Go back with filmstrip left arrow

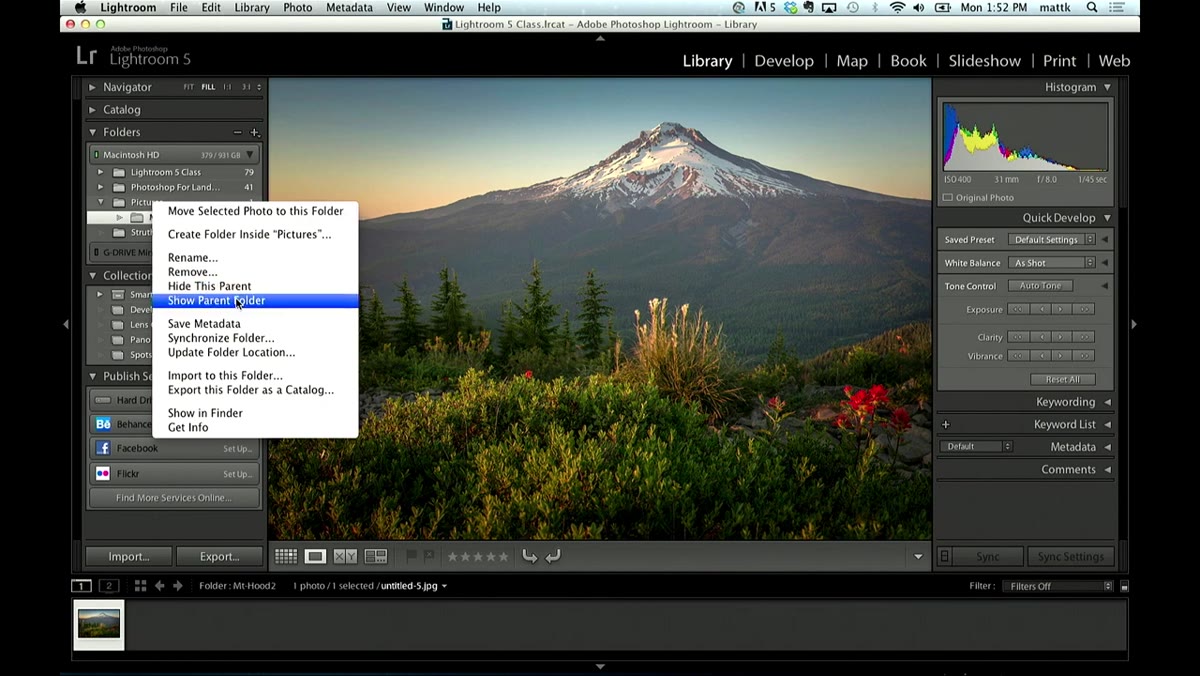(x=159, y=586)
